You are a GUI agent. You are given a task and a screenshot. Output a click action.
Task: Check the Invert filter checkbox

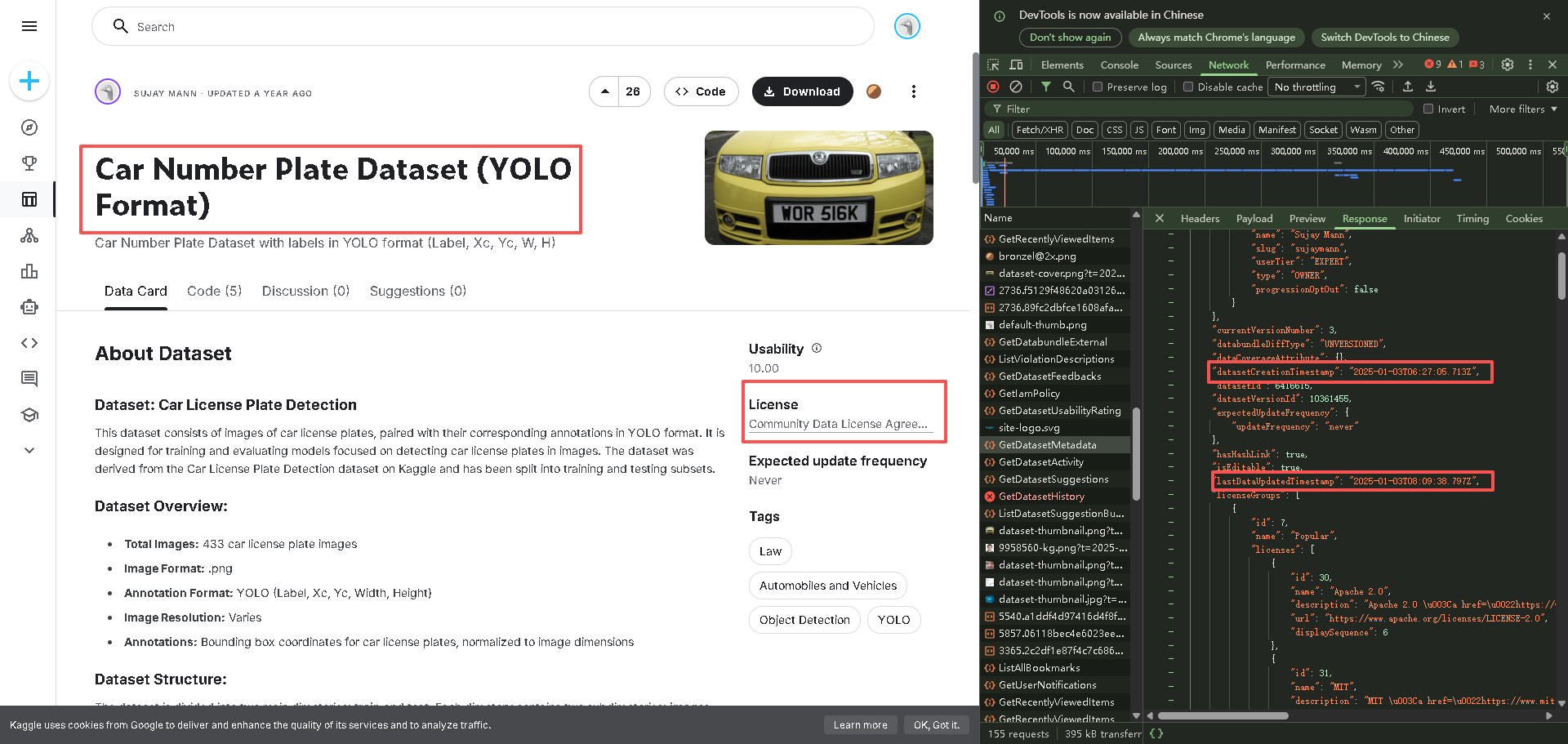coord(1428,109)
